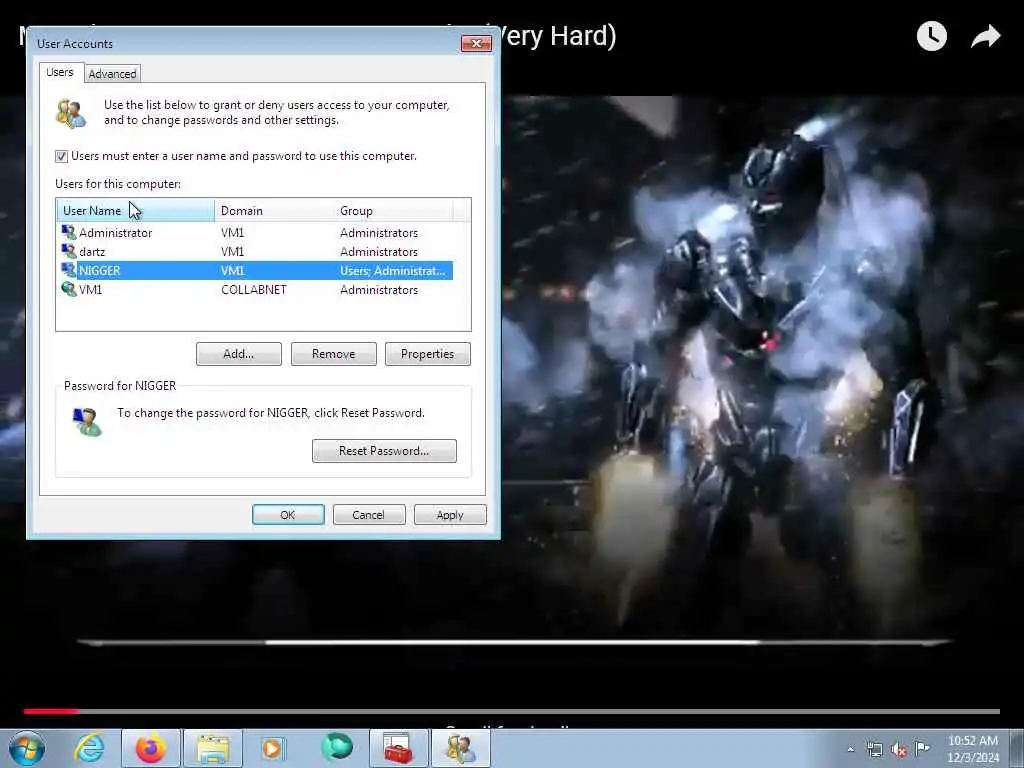Select the Users tab

59,72
